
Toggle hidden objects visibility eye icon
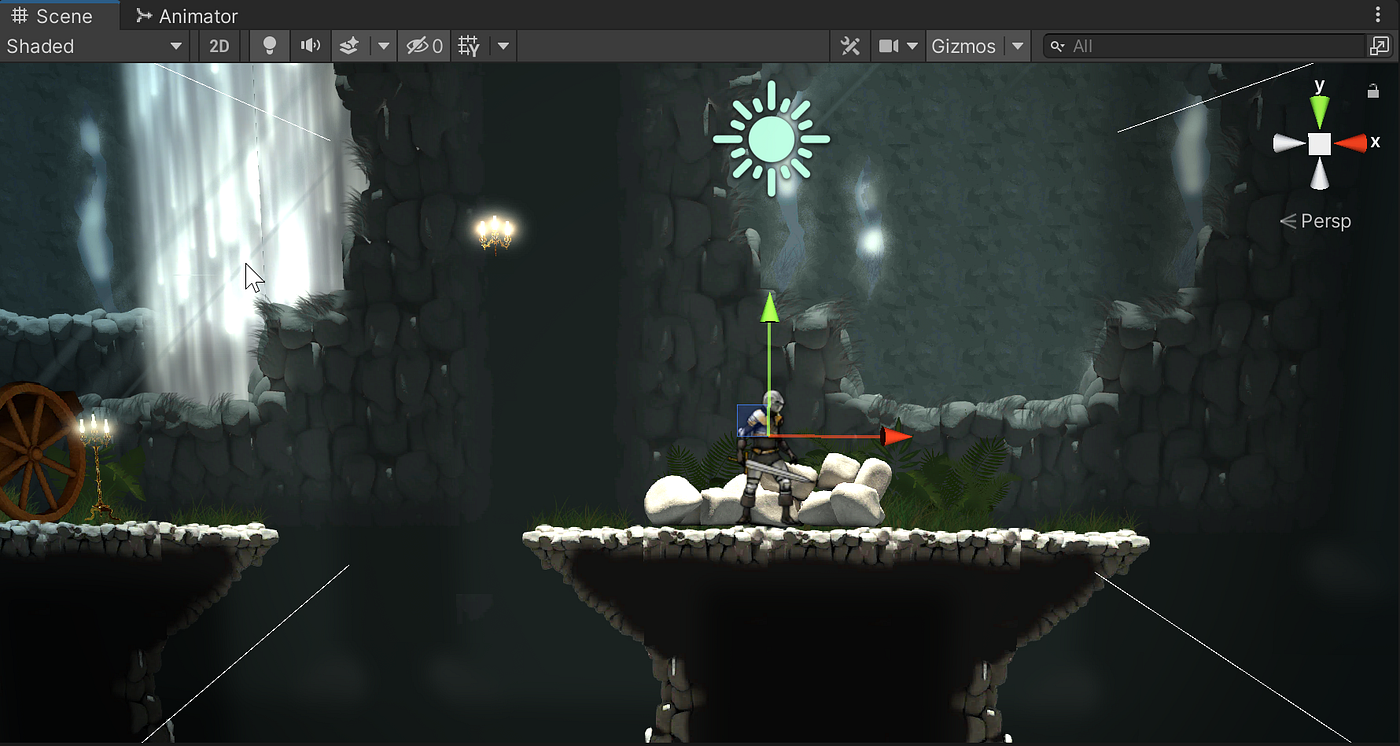(424, 46)
